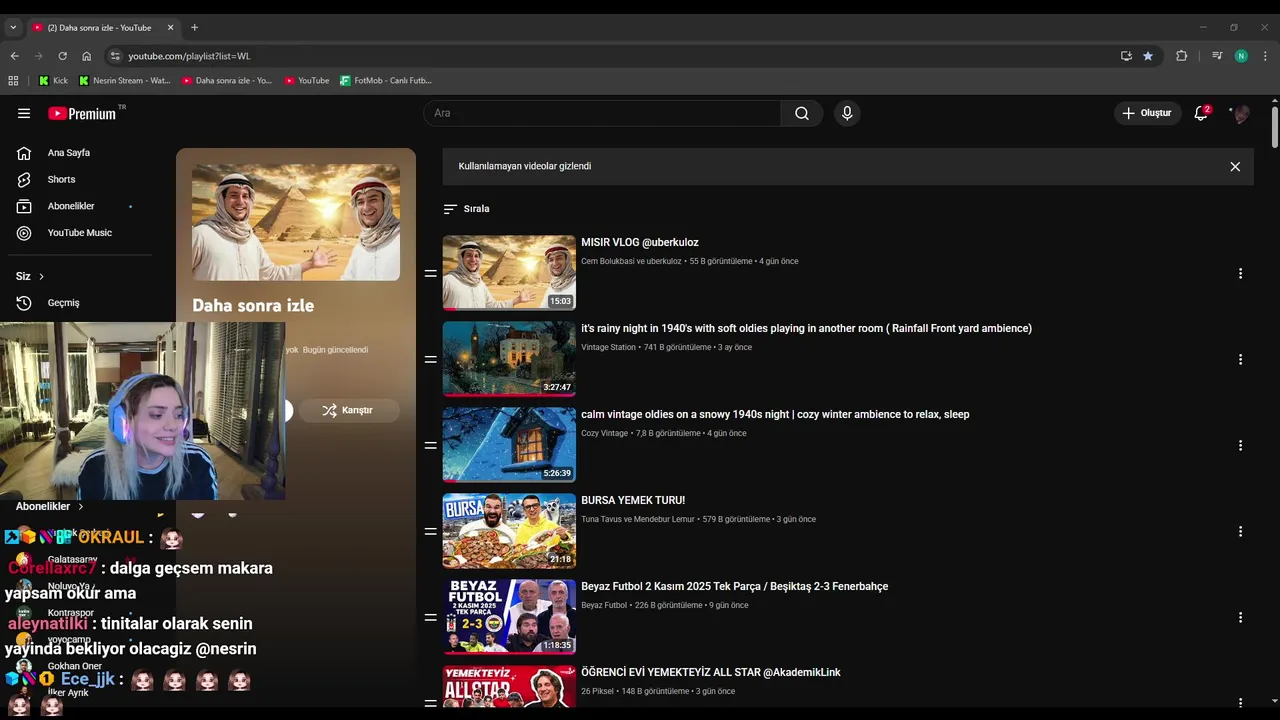This screenshot has width=1280, height=720.
Task: Click drag handle of calm vintage oldies row
Action: (431, 445)
